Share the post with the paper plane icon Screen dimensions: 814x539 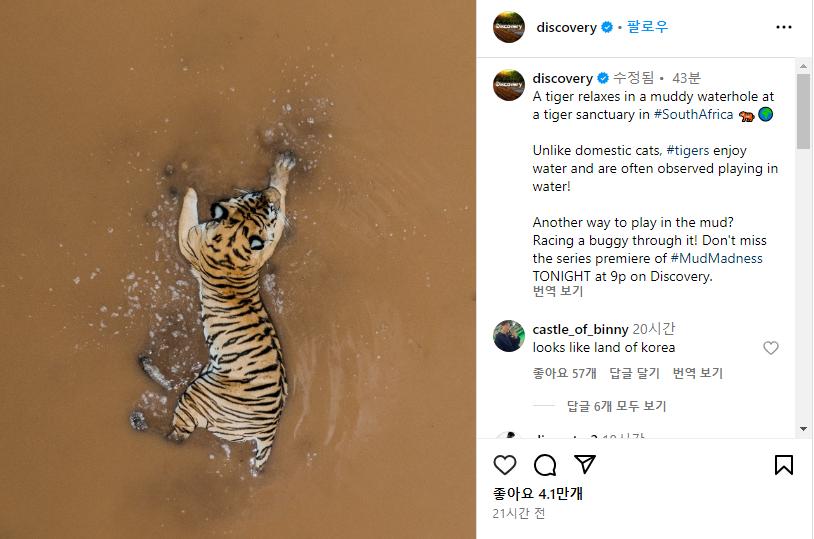pyautogui.click(x=585, y=465)
